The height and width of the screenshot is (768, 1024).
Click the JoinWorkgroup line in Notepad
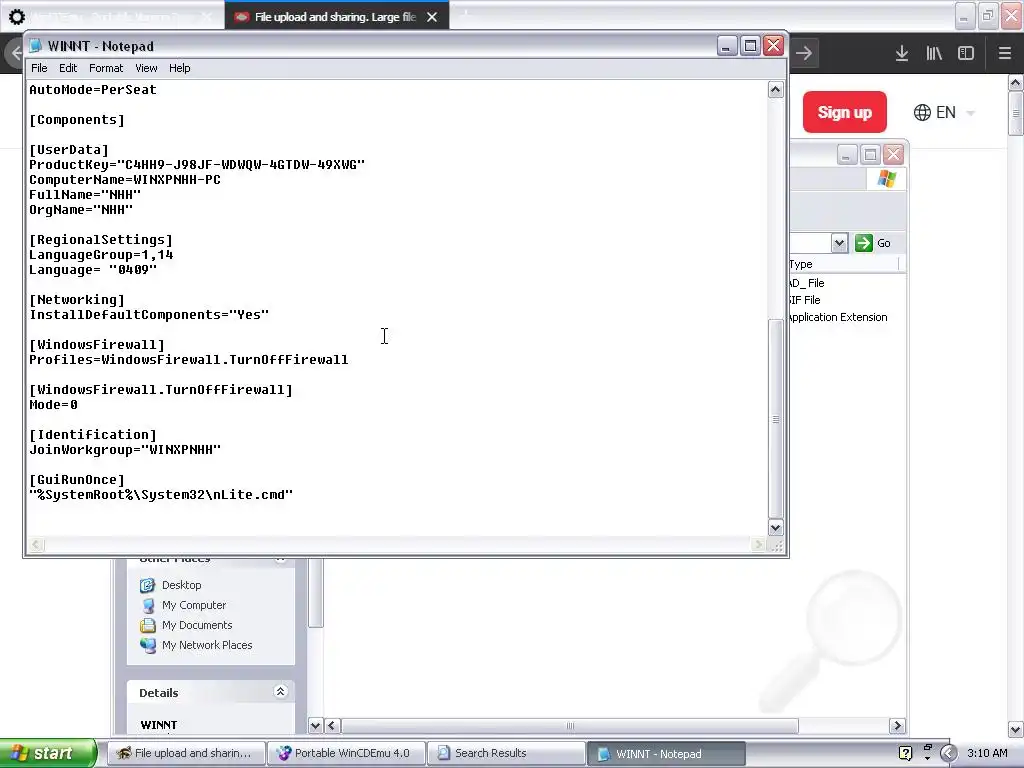tap(125, 449)
